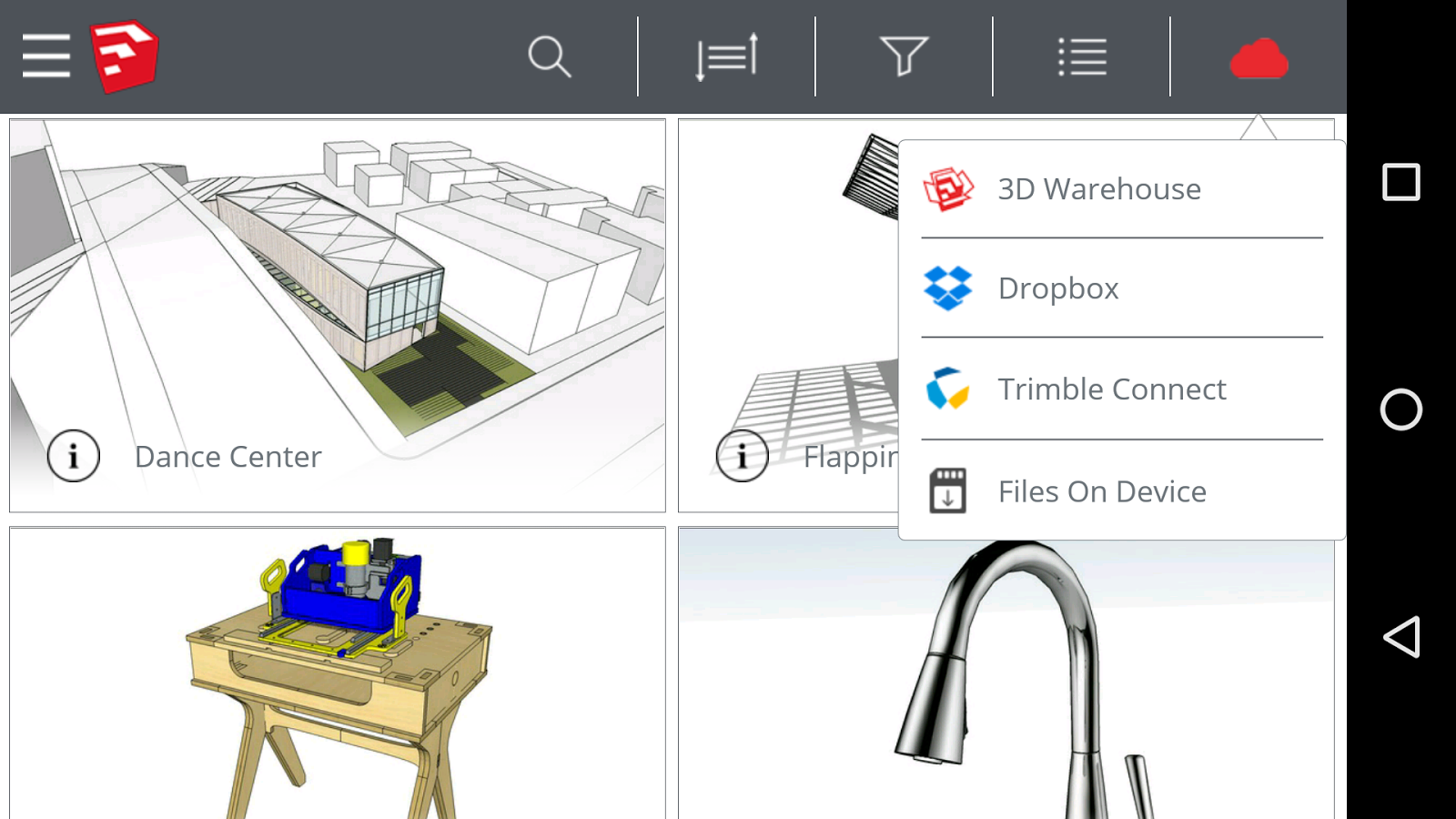
Task: Open the Dance Center model thumbnail
Action: pos(338,316)
